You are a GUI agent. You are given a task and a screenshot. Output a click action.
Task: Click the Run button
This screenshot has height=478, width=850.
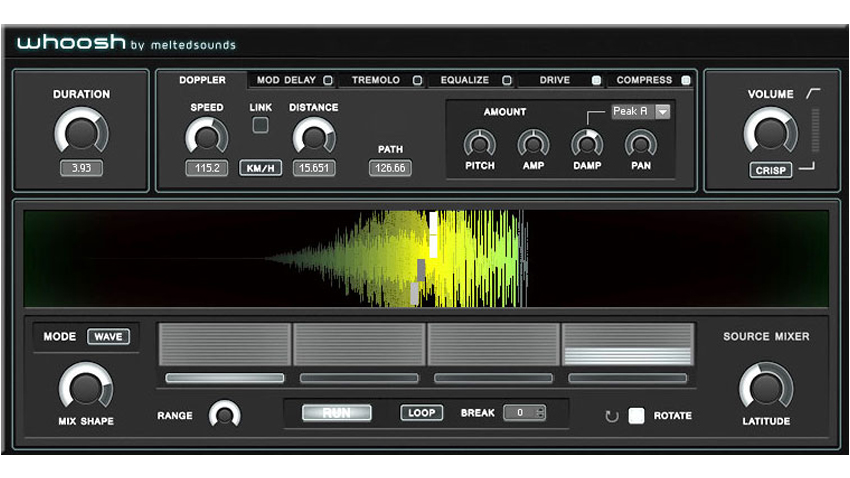point(337,413)
